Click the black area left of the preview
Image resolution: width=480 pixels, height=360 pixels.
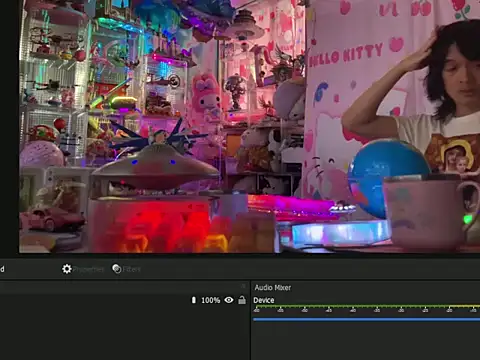point(9,127)
